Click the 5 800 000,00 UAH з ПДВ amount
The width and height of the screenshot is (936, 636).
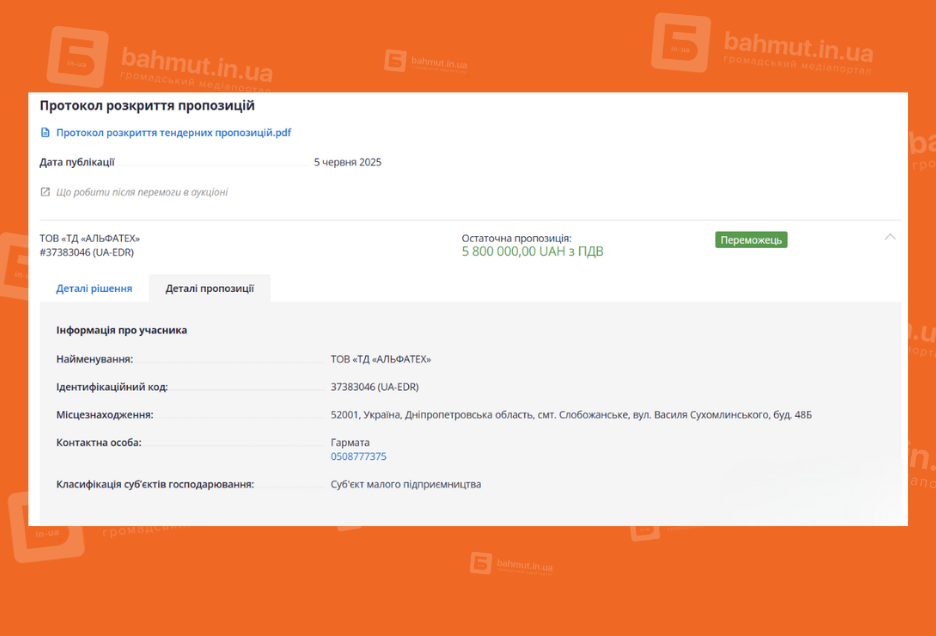pos(532,251)
